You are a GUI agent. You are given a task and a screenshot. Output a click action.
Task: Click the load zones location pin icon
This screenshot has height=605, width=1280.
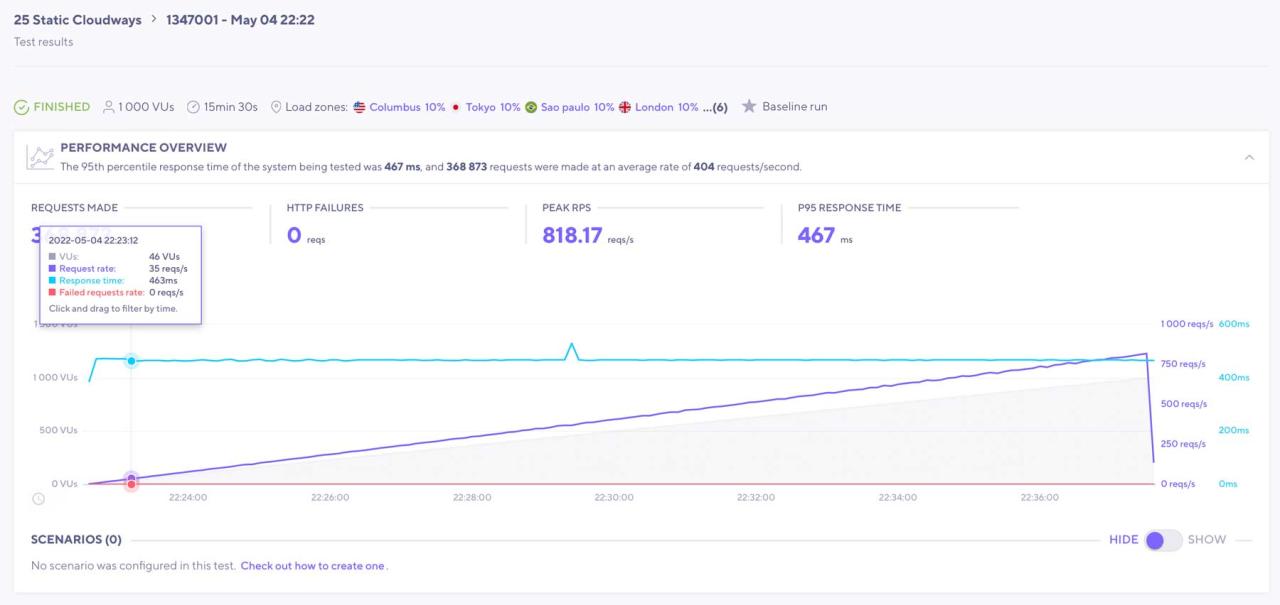[x=276, y=107]
